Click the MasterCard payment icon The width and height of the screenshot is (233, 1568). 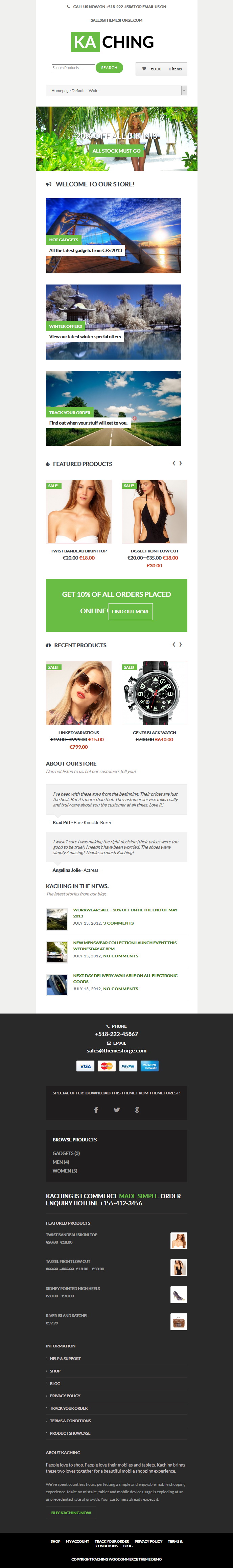[107, 1066]
